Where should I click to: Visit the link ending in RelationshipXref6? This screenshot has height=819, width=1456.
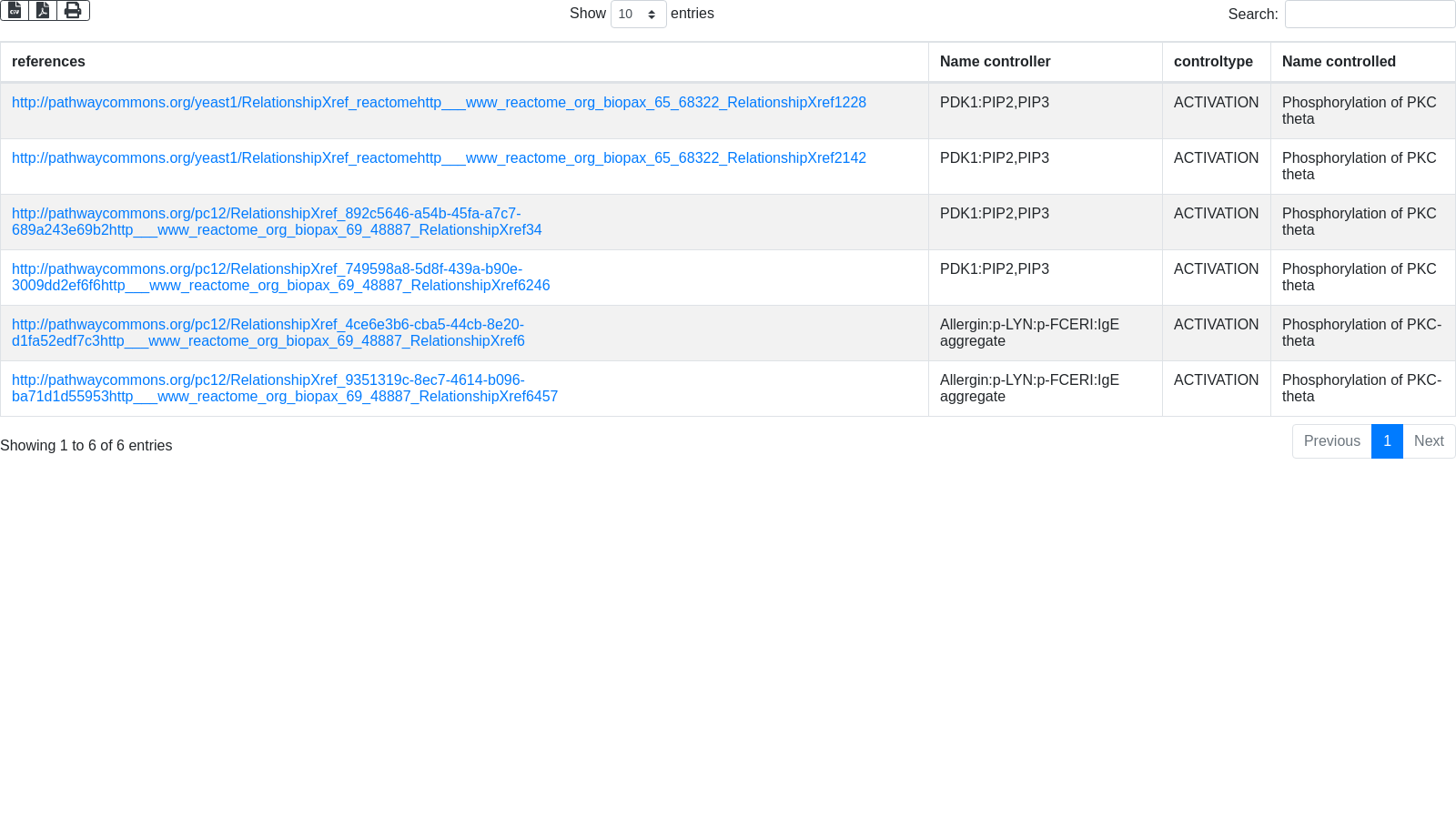tap(268, 333)
